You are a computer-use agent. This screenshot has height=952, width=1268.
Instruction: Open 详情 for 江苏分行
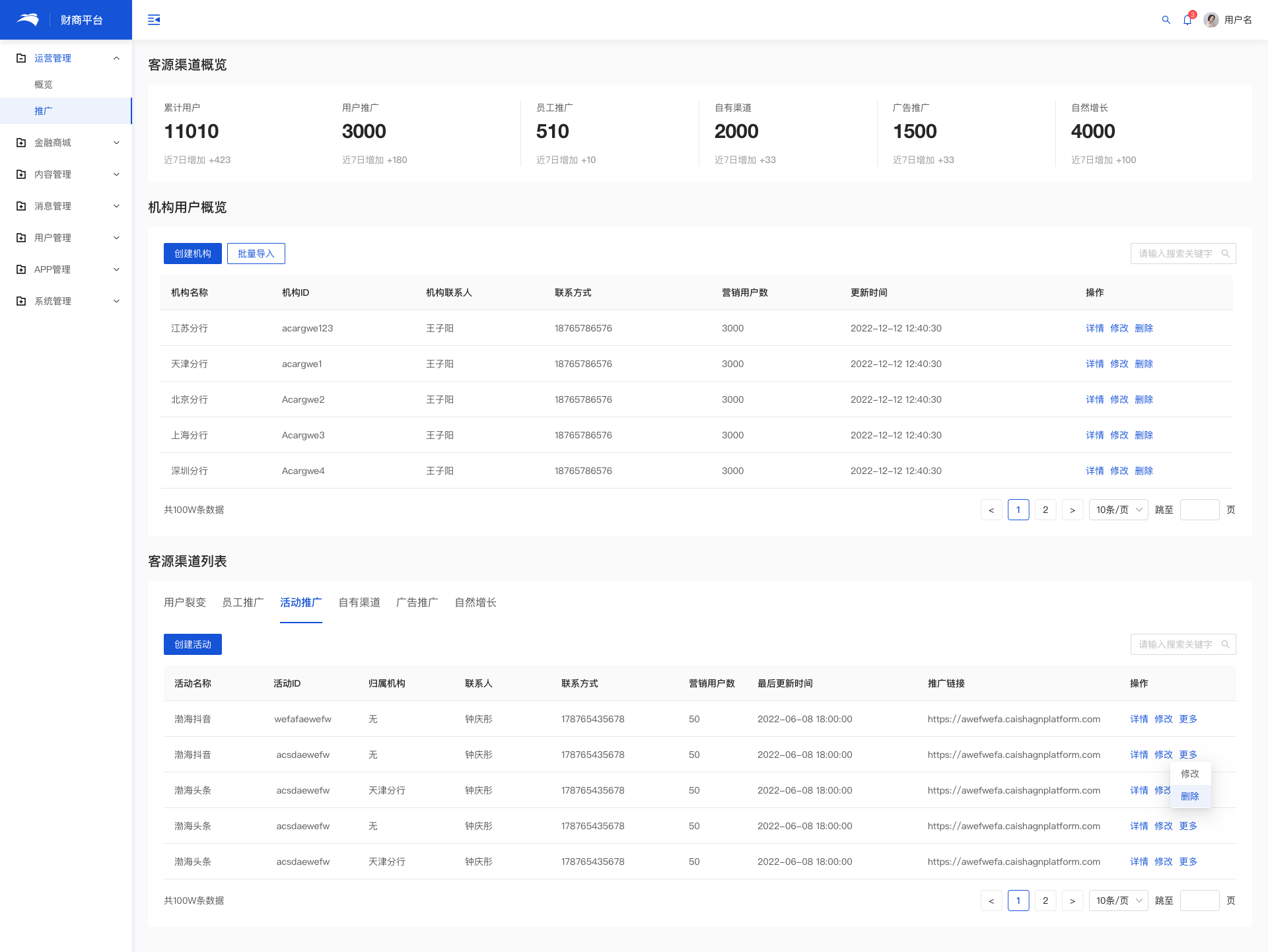[x=1095, y=328]
